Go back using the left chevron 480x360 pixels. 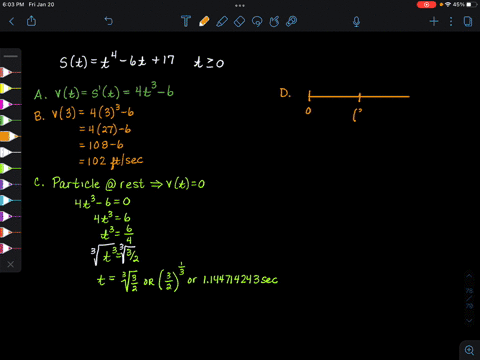coord(12,22)
